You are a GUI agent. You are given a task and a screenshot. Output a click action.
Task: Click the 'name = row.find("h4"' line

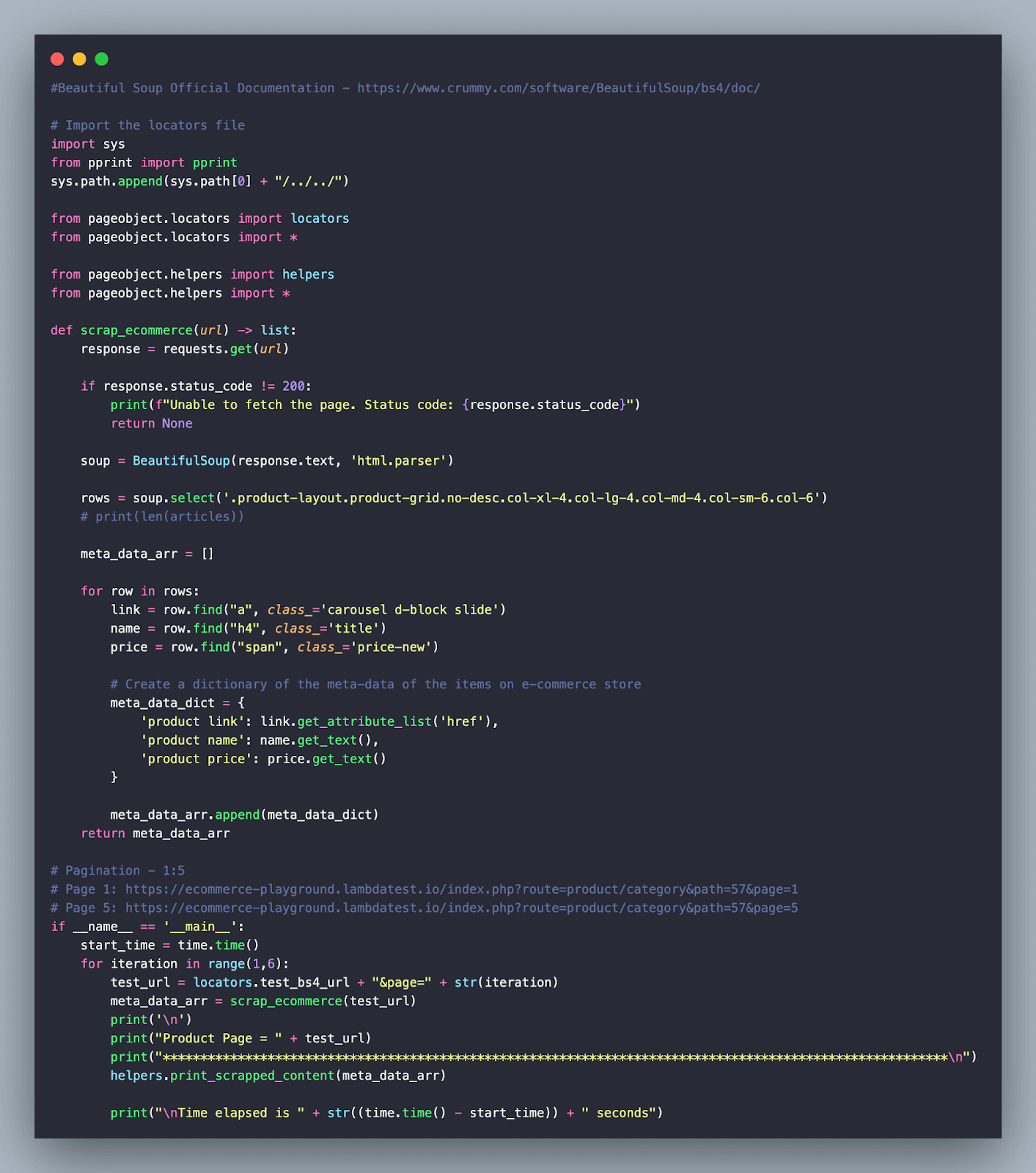click(x=249, y=628)
